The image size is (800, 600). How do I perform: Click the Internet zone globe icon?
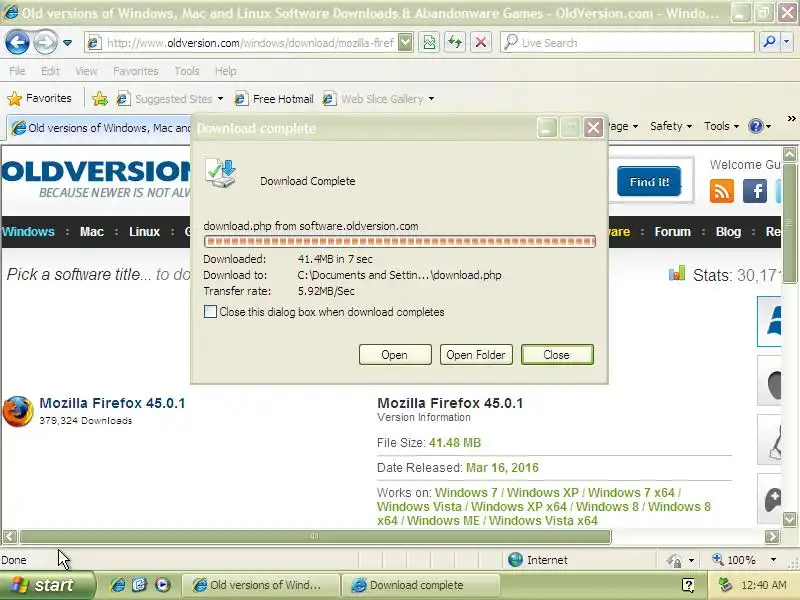[515, 560]
